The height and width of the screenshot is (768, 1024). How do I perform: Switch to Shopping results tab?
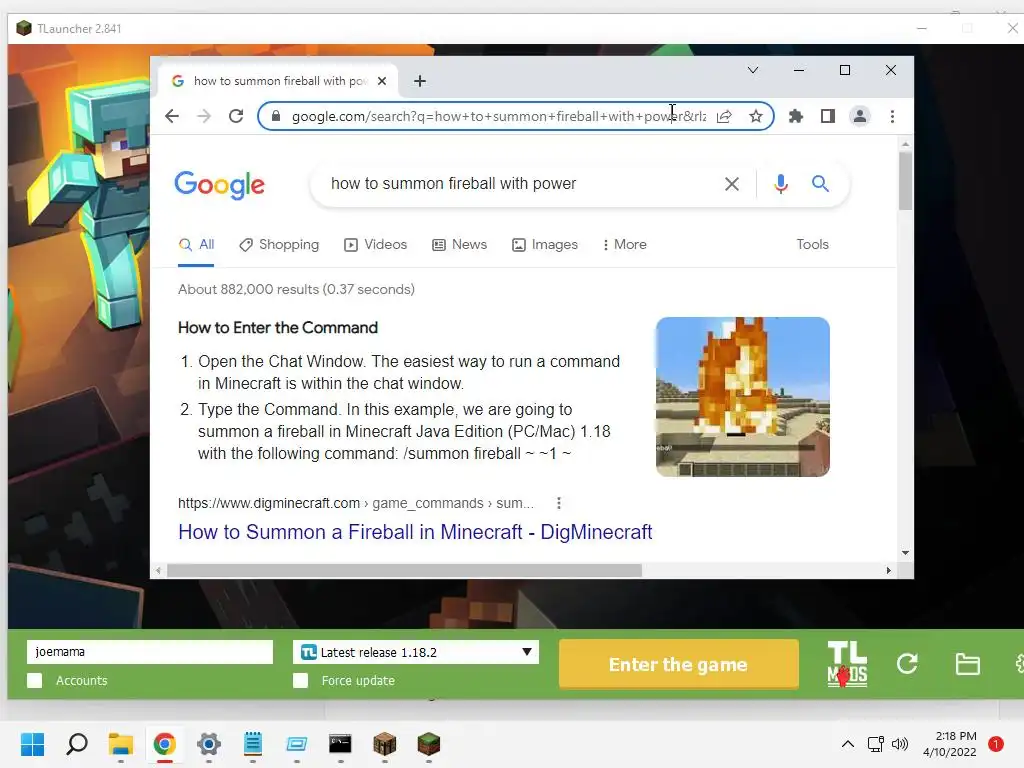pyautogui.click(x=279, y=244)
